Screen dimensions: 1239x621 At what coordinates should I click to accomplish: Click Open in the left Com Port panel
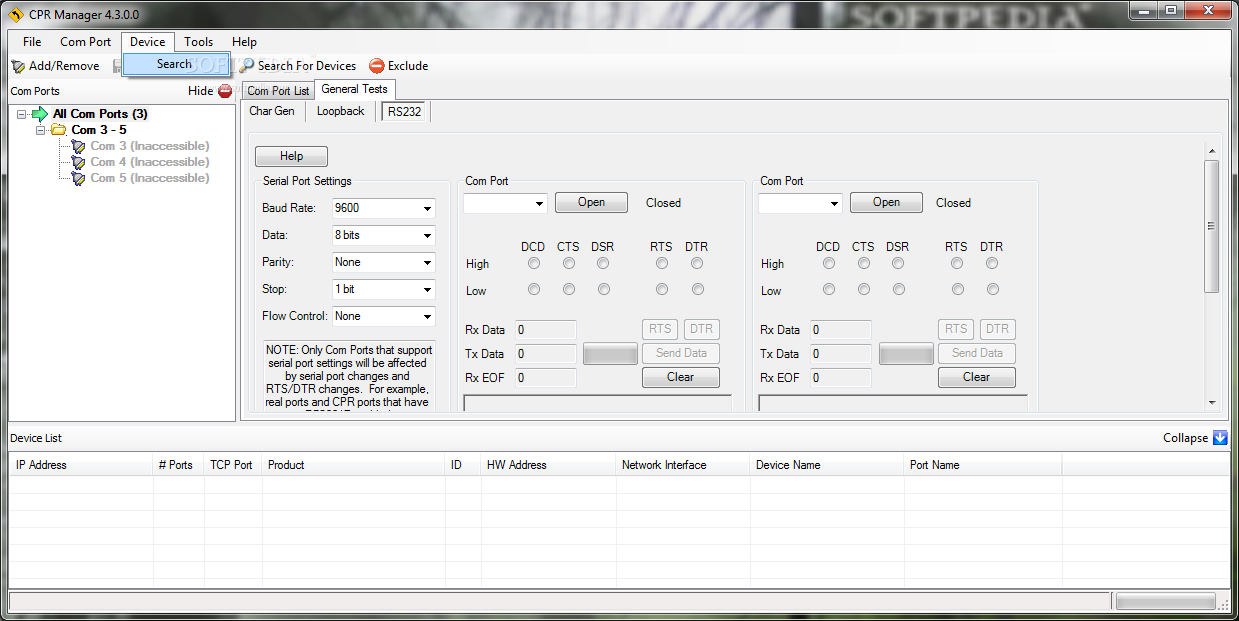592,202
